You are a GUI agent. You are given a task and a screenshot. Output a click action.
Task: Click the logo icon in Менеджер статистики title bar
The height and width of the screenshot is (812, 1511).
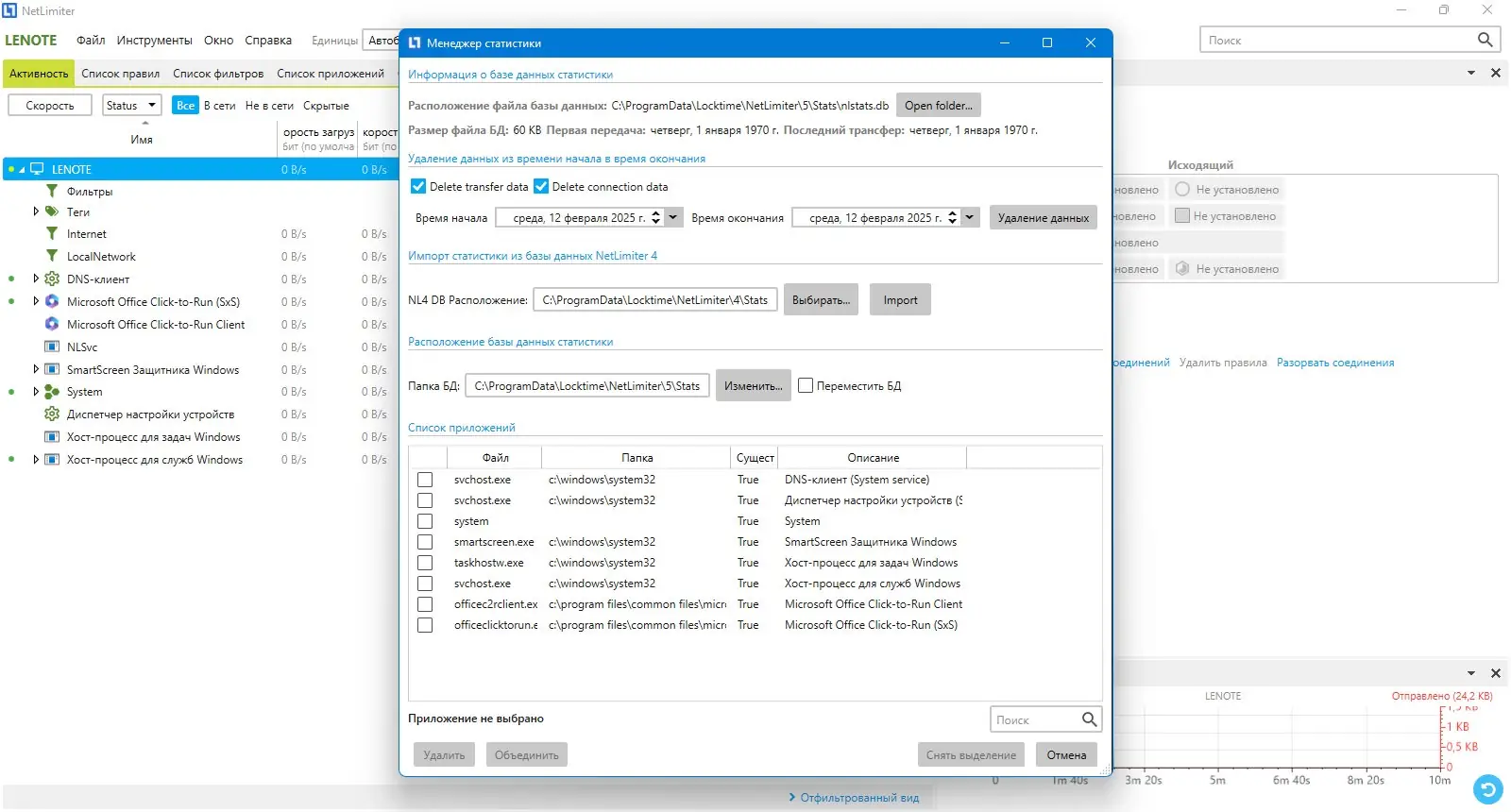tap(414, 42)
